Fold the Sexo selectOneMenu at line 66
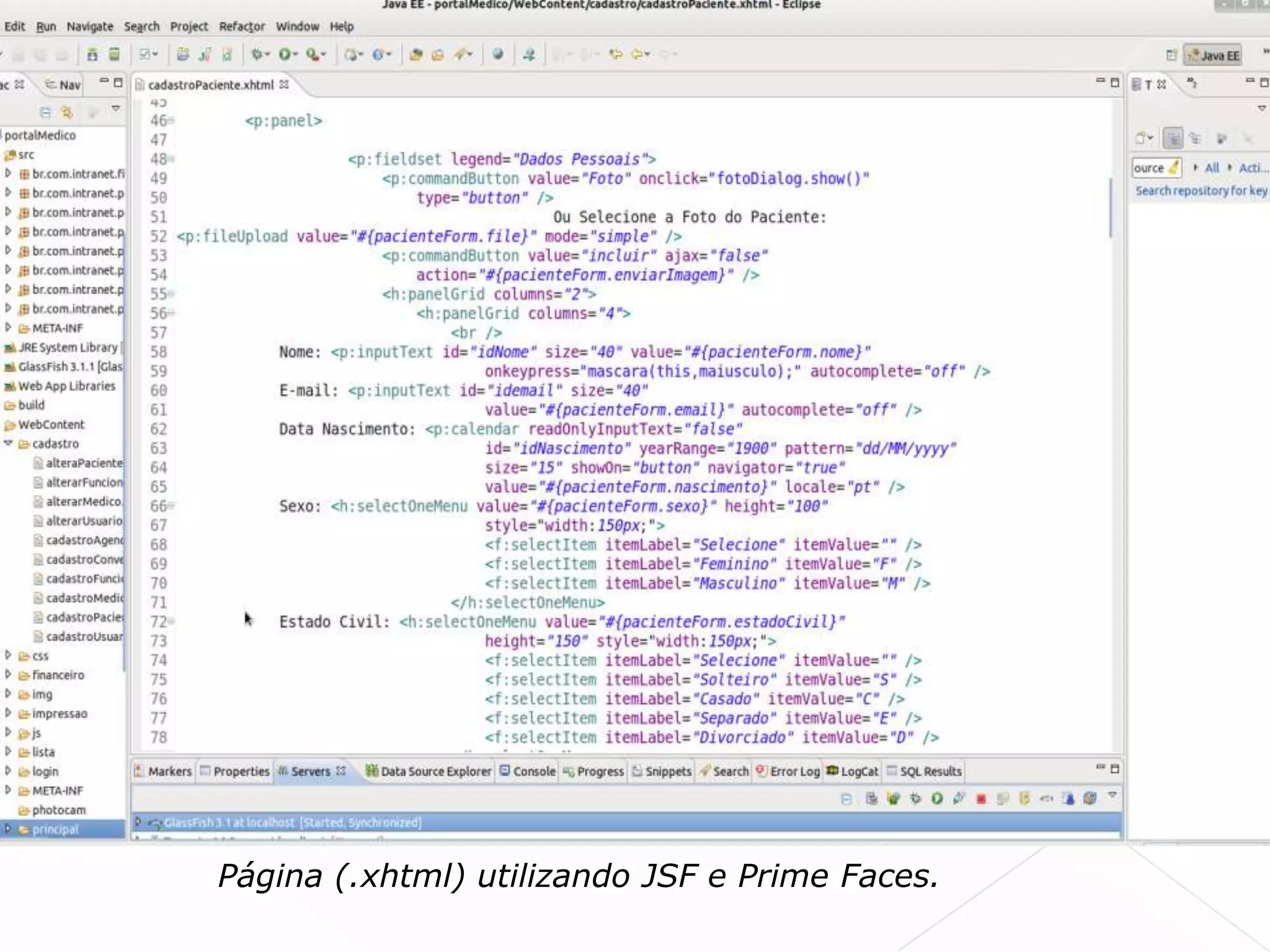 171,505
